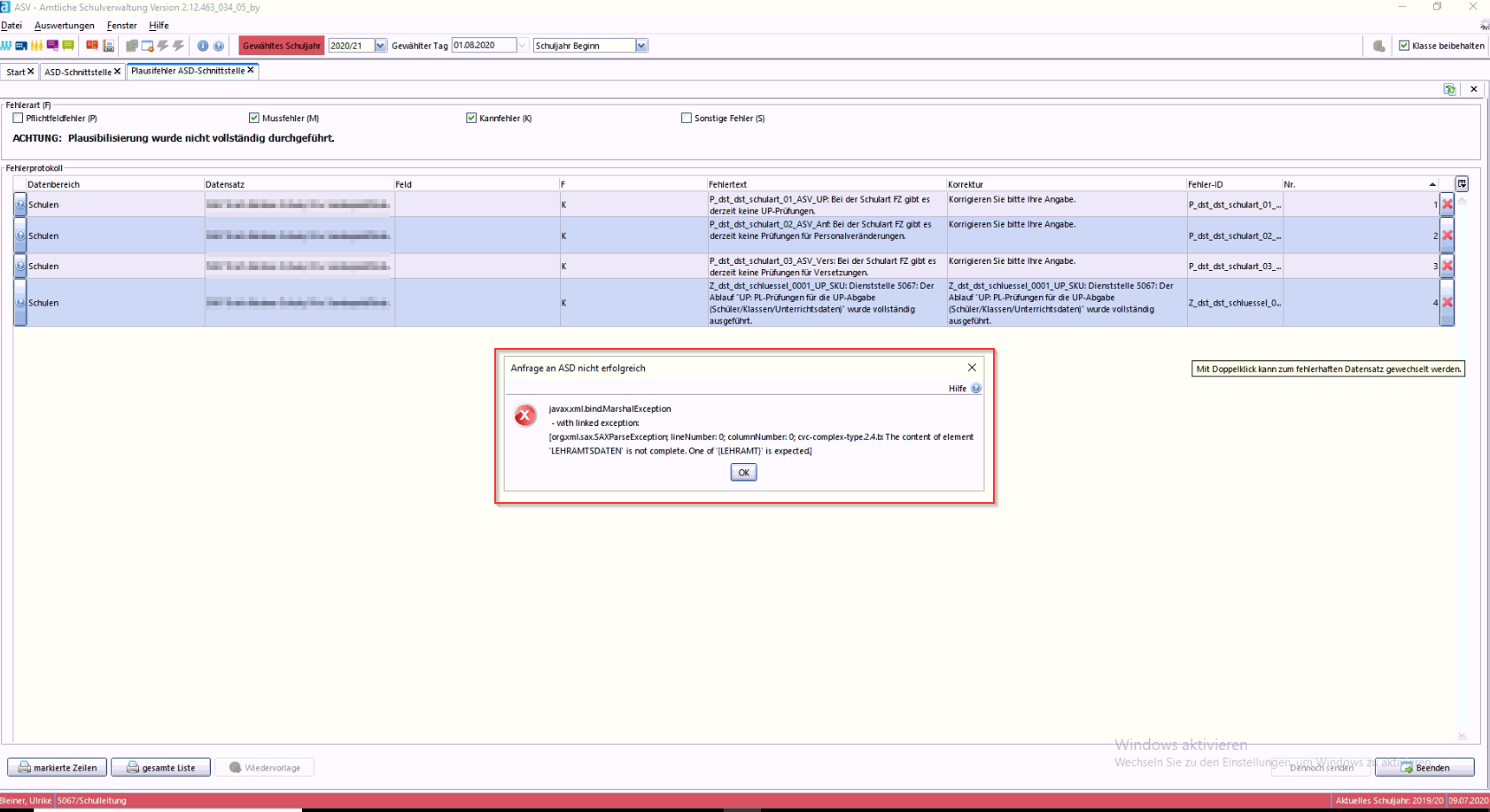This screenshot has width=1490, height=812.
Task: Click the grey copy documents toolbar icon
Action: click(131, 45)
